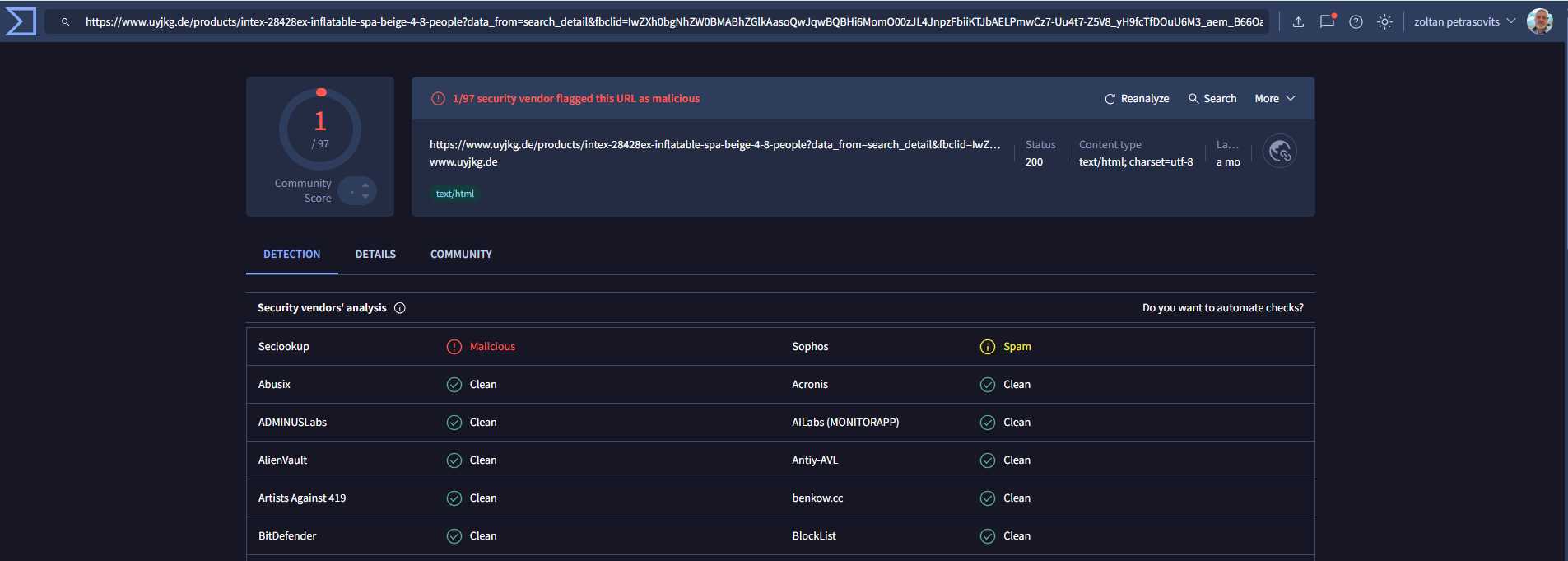Screen dimensions: 1568x561
Task: Click the ADMINUSLabs vendor name
Action: click(x=292, y=423)
